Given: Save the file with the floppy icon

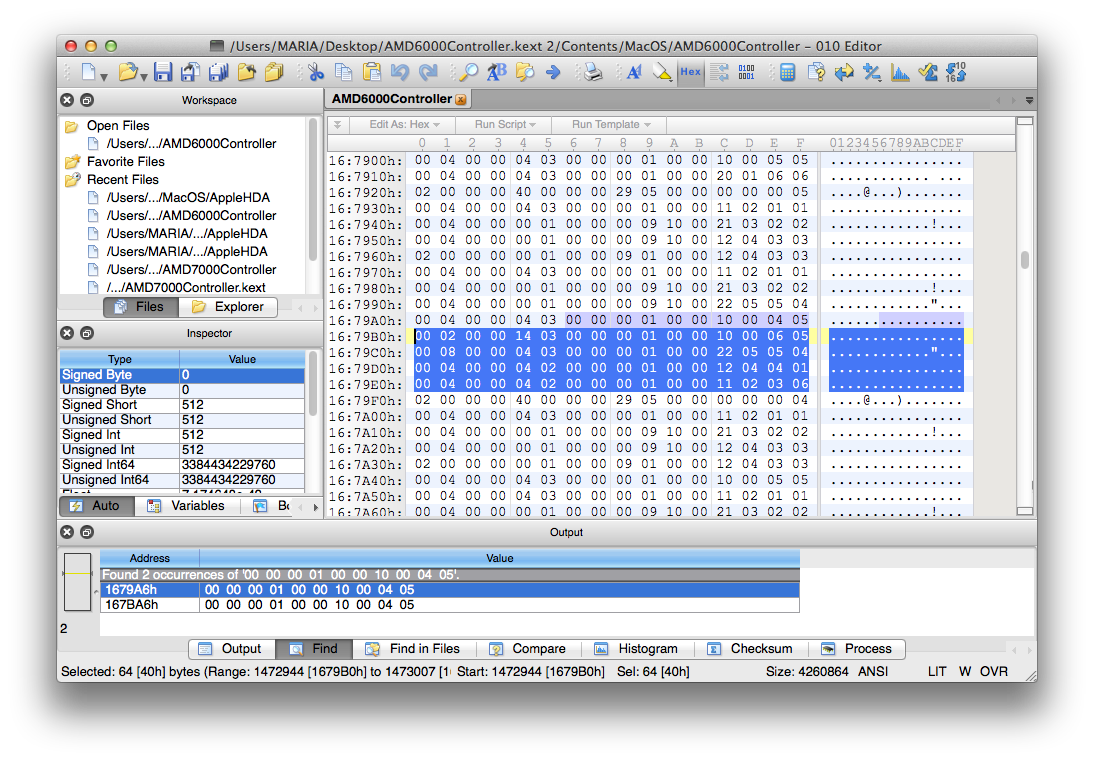Looking at the screenshot, I should pyautogui.click(x=163, y=72).
